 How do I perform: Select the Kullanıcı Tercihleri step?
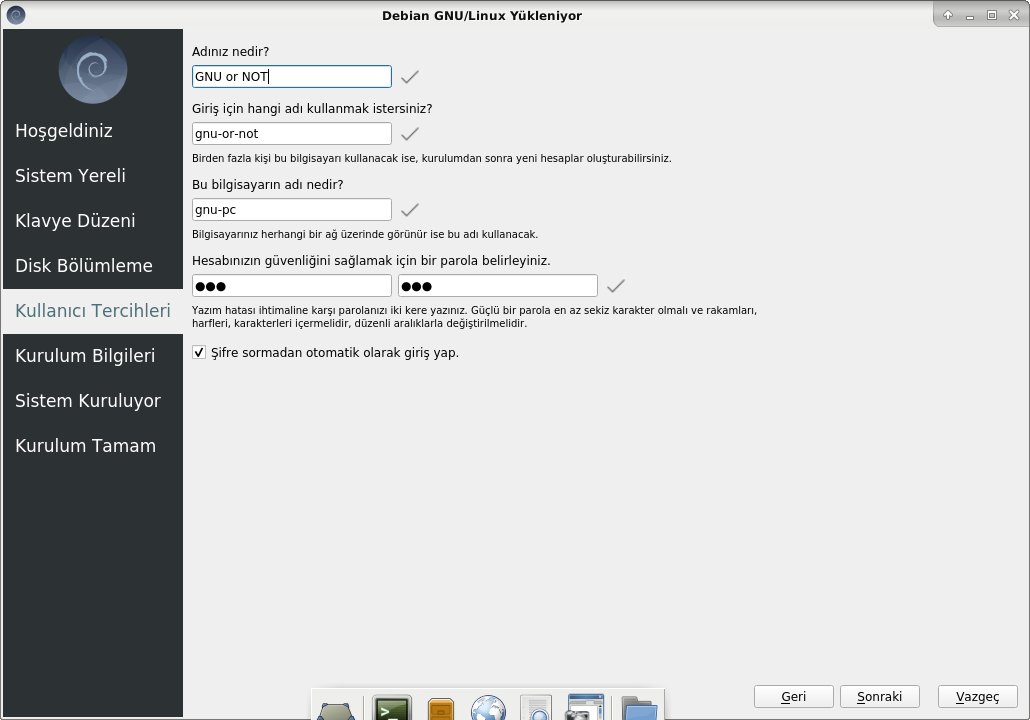(x=93, y=311)
